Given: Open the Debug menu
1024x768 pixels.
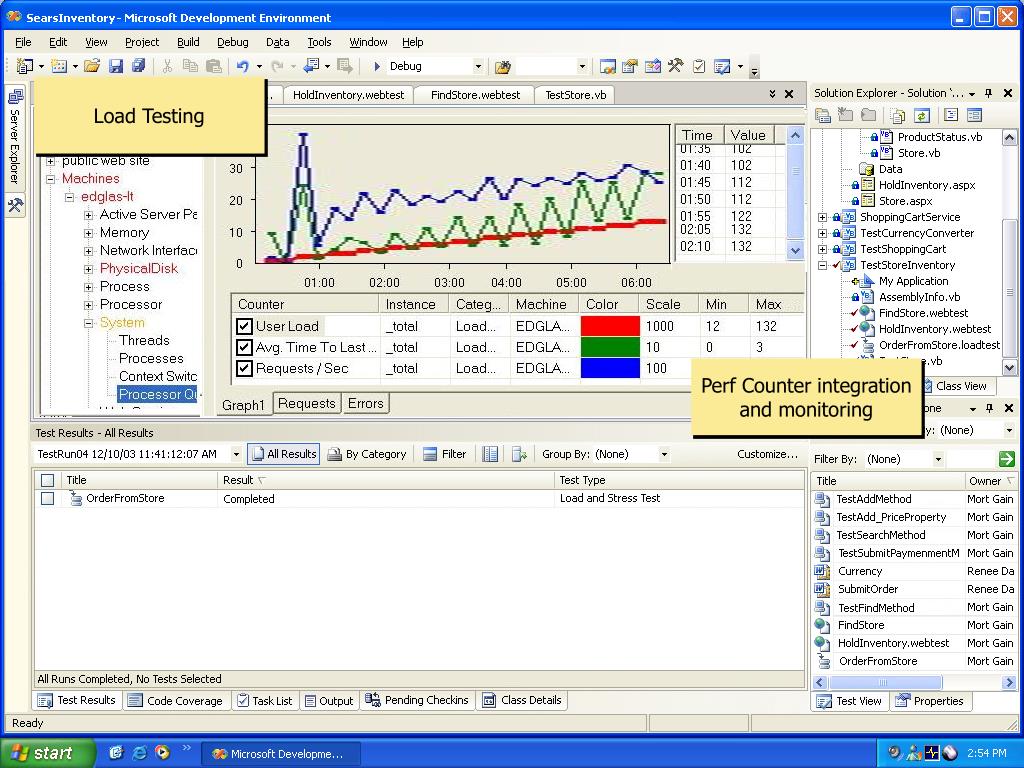Looking at the screenshot, I should pyautogui.click(x=232, y=42).
